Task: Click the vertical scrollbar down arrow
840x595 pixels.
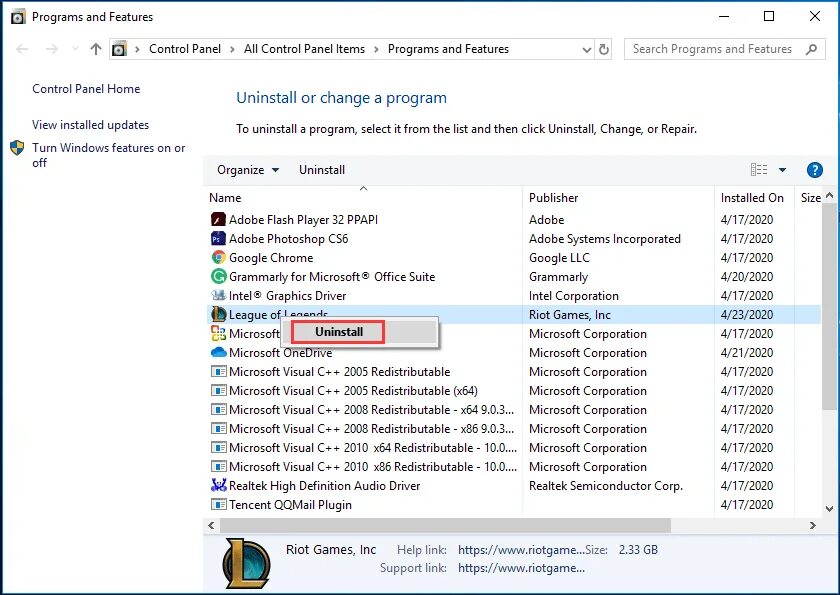Action: 829,509
